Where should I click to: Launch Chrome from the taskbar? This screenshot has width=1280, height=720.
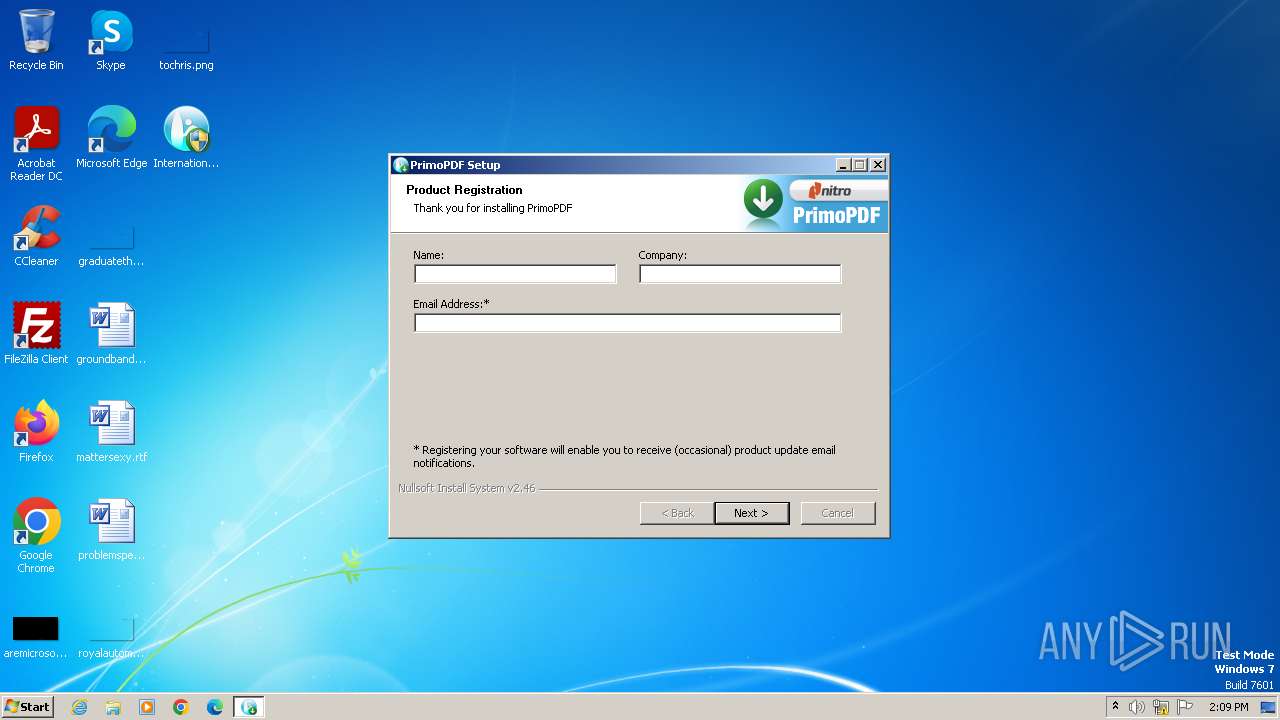[x=181, y=707]
